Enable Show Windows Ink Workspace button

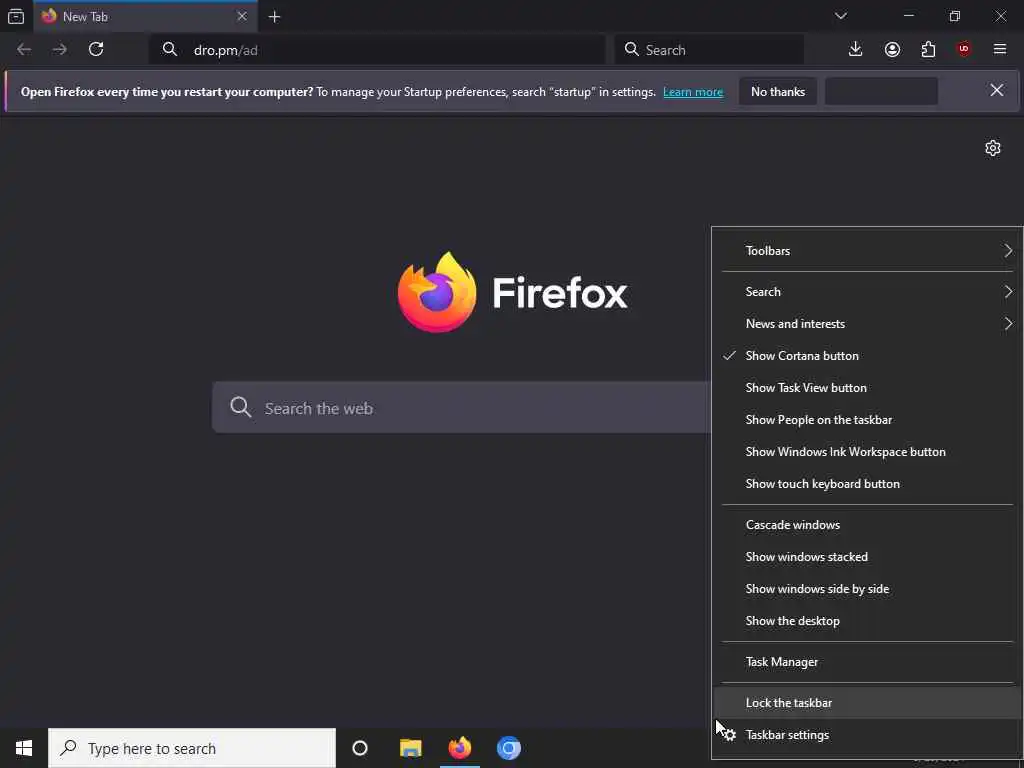coord(867,452)
